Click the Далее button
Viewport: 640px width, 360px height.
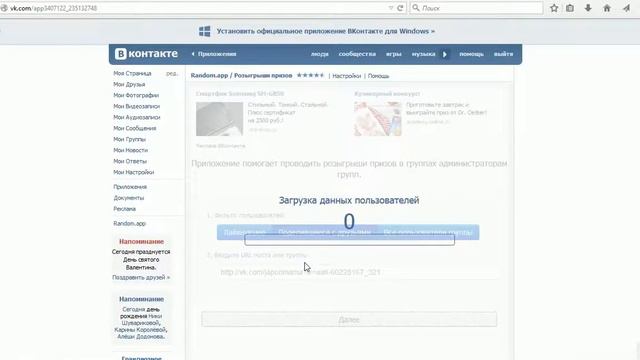349,320
